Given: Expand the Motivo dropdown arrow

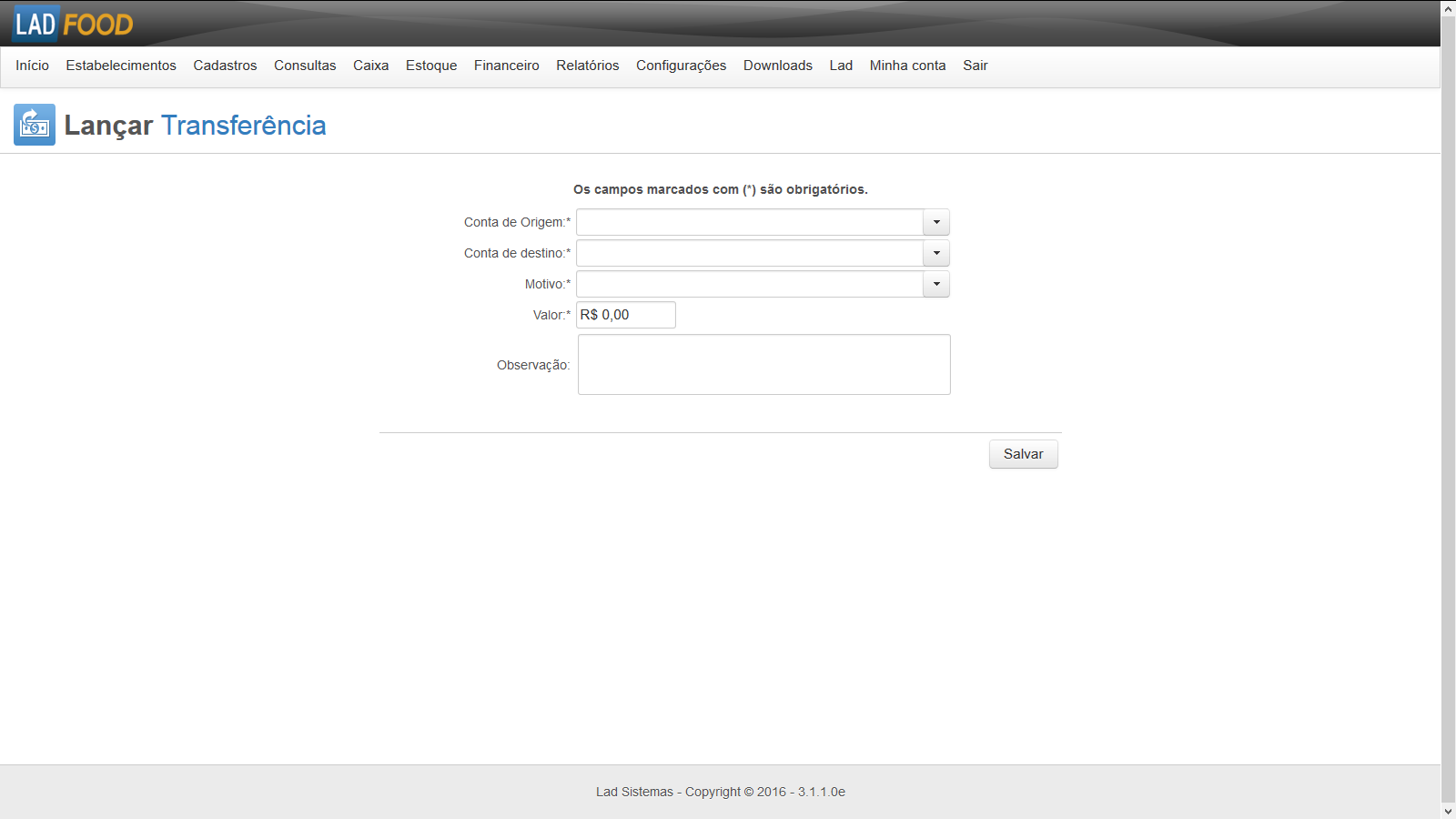Looking at the screenshot, I should (936, 284).
